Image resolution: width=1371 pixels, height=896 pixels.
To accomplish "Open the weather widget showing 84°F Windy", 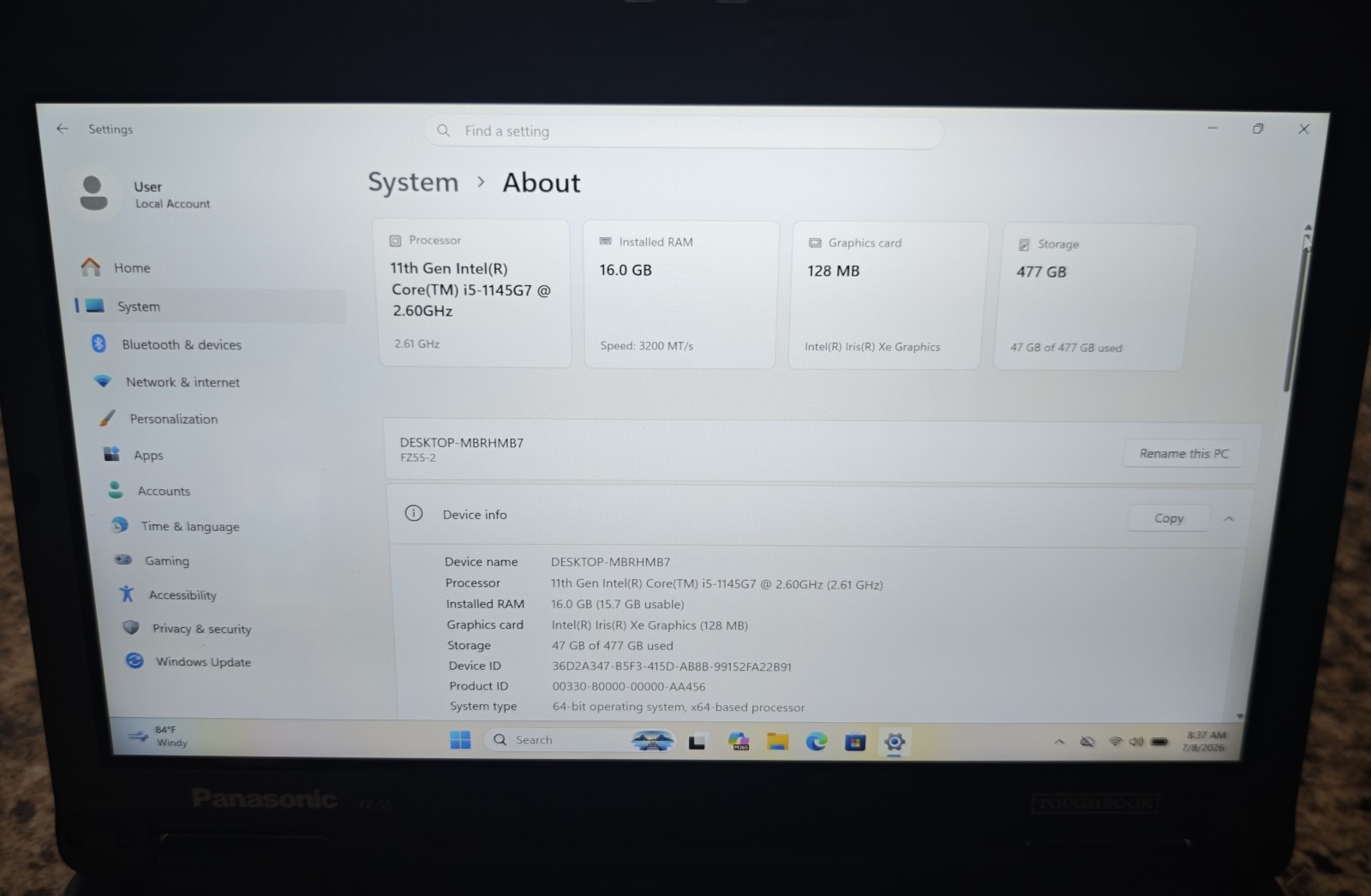I will point(158,736).
